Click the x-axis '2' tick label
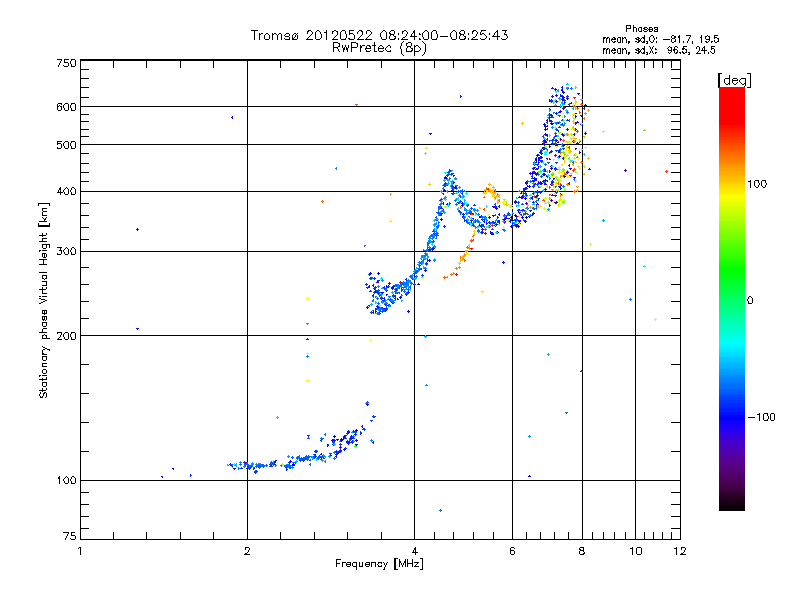The height and width of the screenshot is (600, 800). (x=247, y=551)
